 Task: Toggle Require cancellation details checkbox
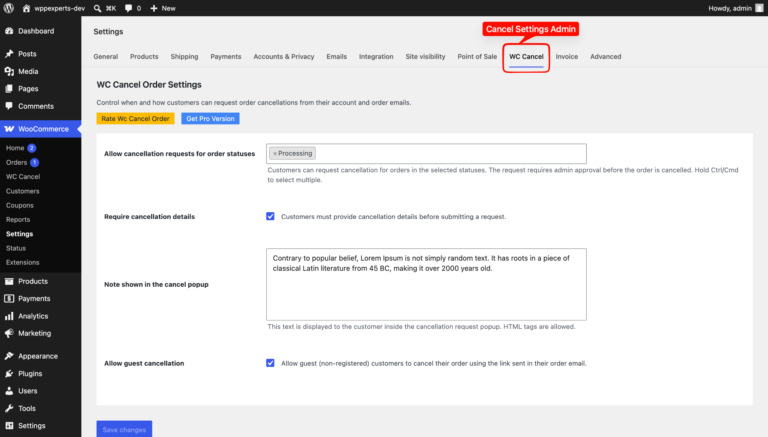[270, 216]
